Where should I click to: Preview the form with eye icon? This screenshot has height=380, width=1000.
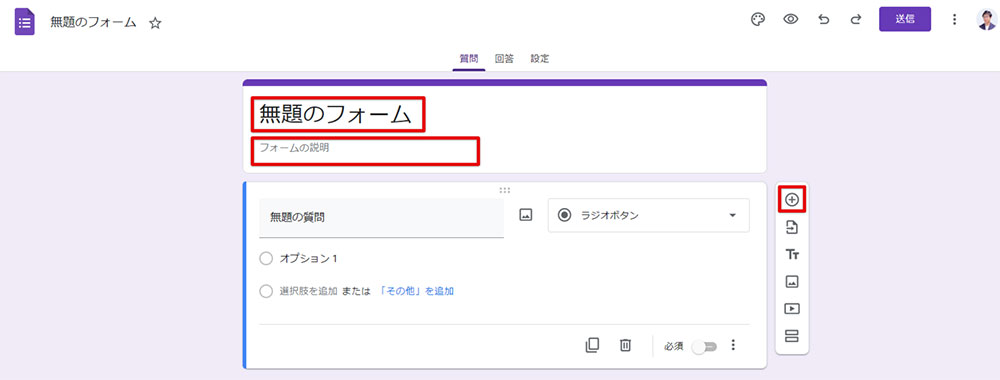pos(791,19)
